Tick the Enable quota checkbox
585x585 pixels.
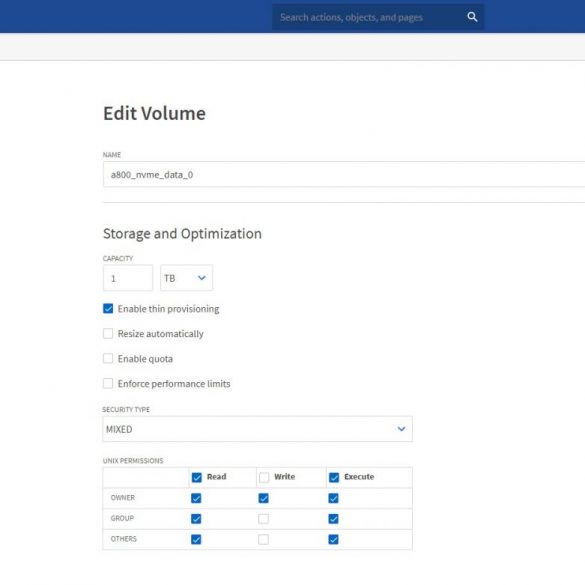click(x=108, y=359)
